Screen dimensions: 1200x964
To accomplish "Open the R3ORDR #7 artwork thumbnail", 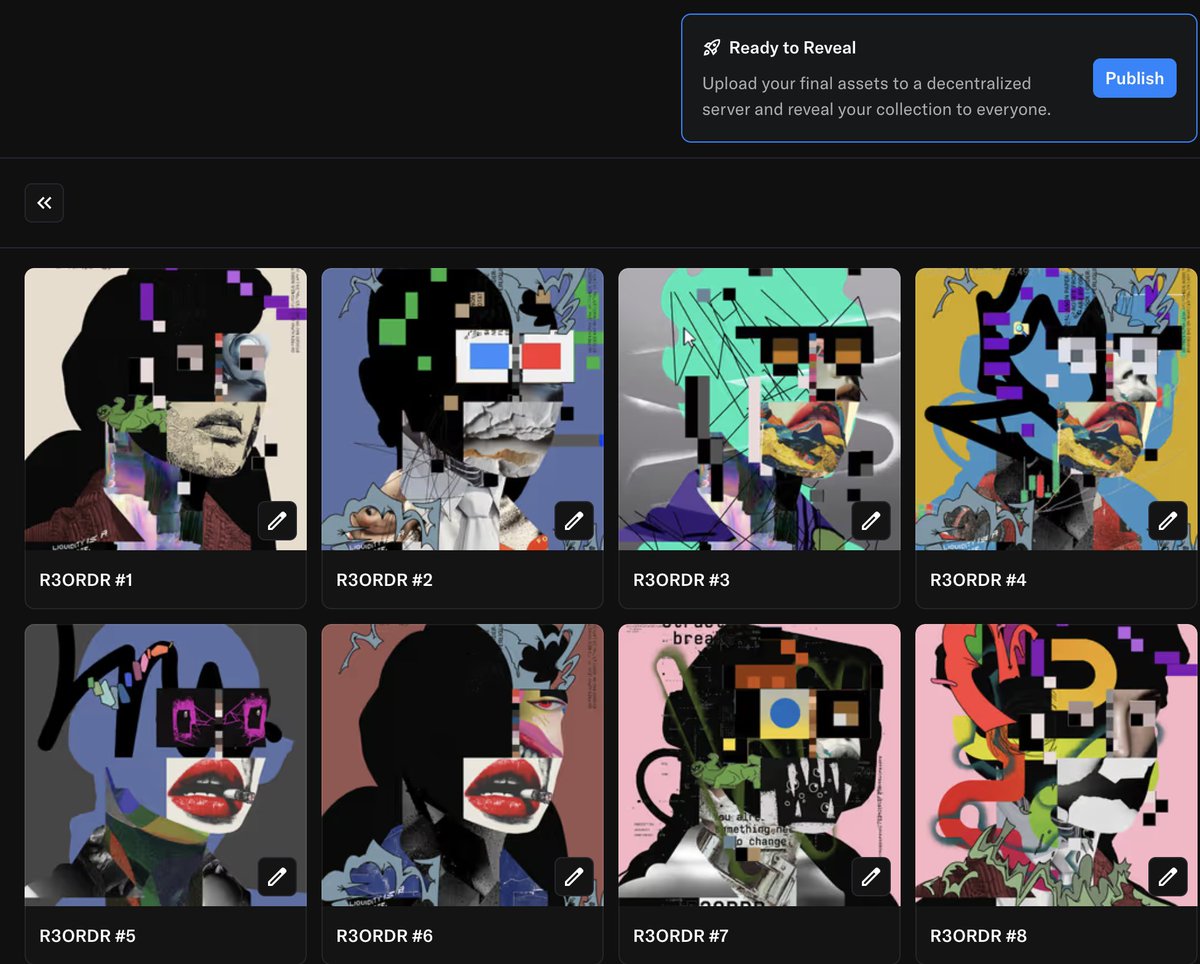I will click(x=760, y=765).
